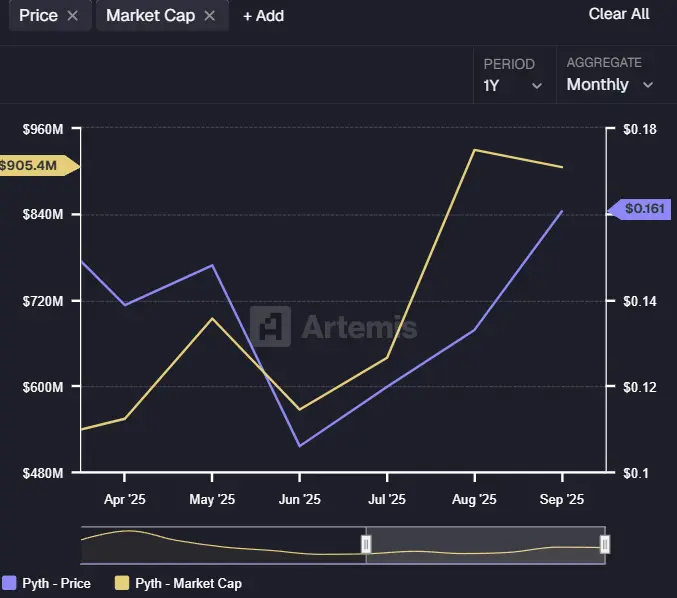677x598 pixels.
Task: Select the Price chip label
Action: (38, 16)
